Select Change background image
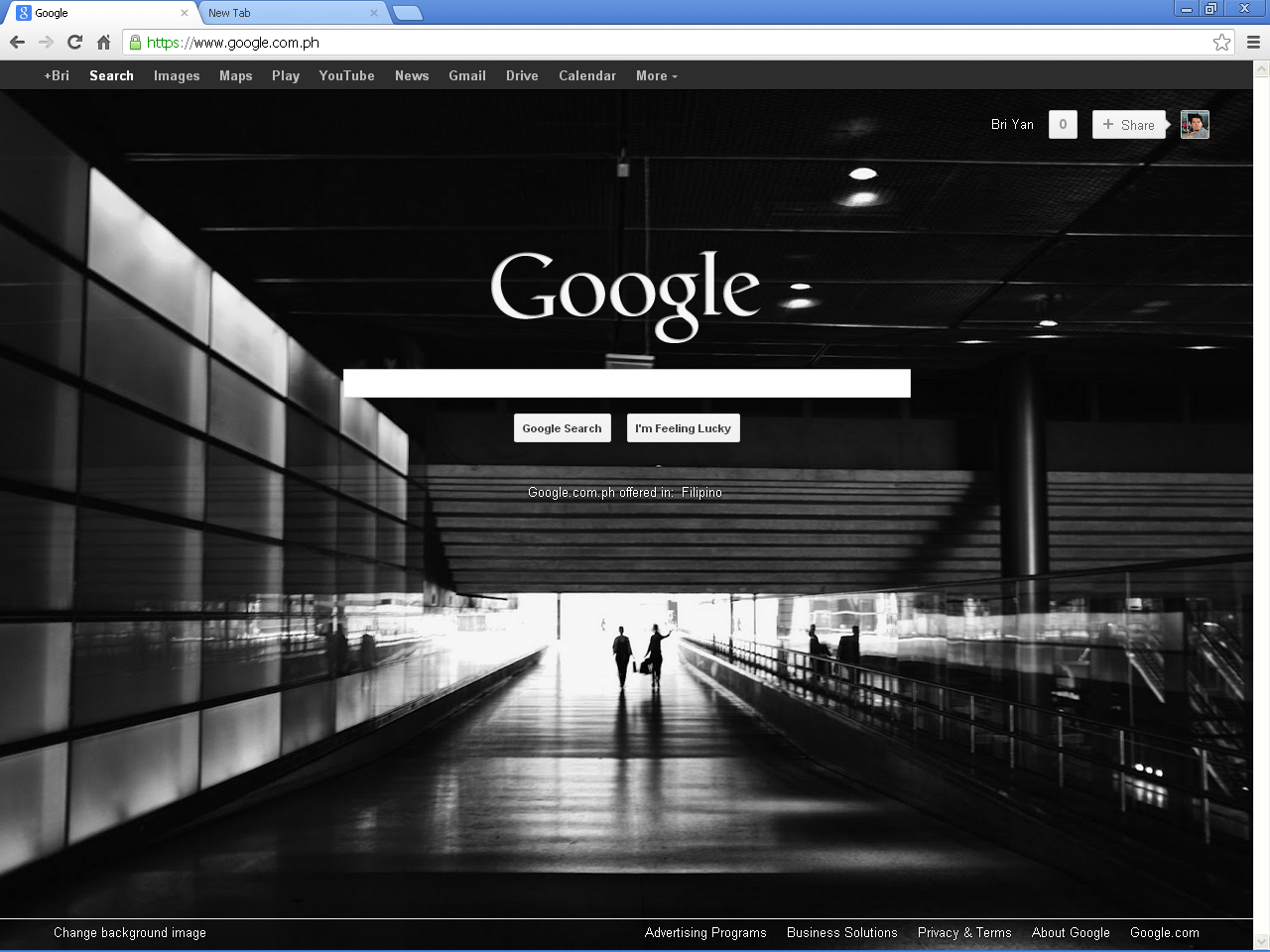This screenshot has width=1270, height=952. (129, 932)
